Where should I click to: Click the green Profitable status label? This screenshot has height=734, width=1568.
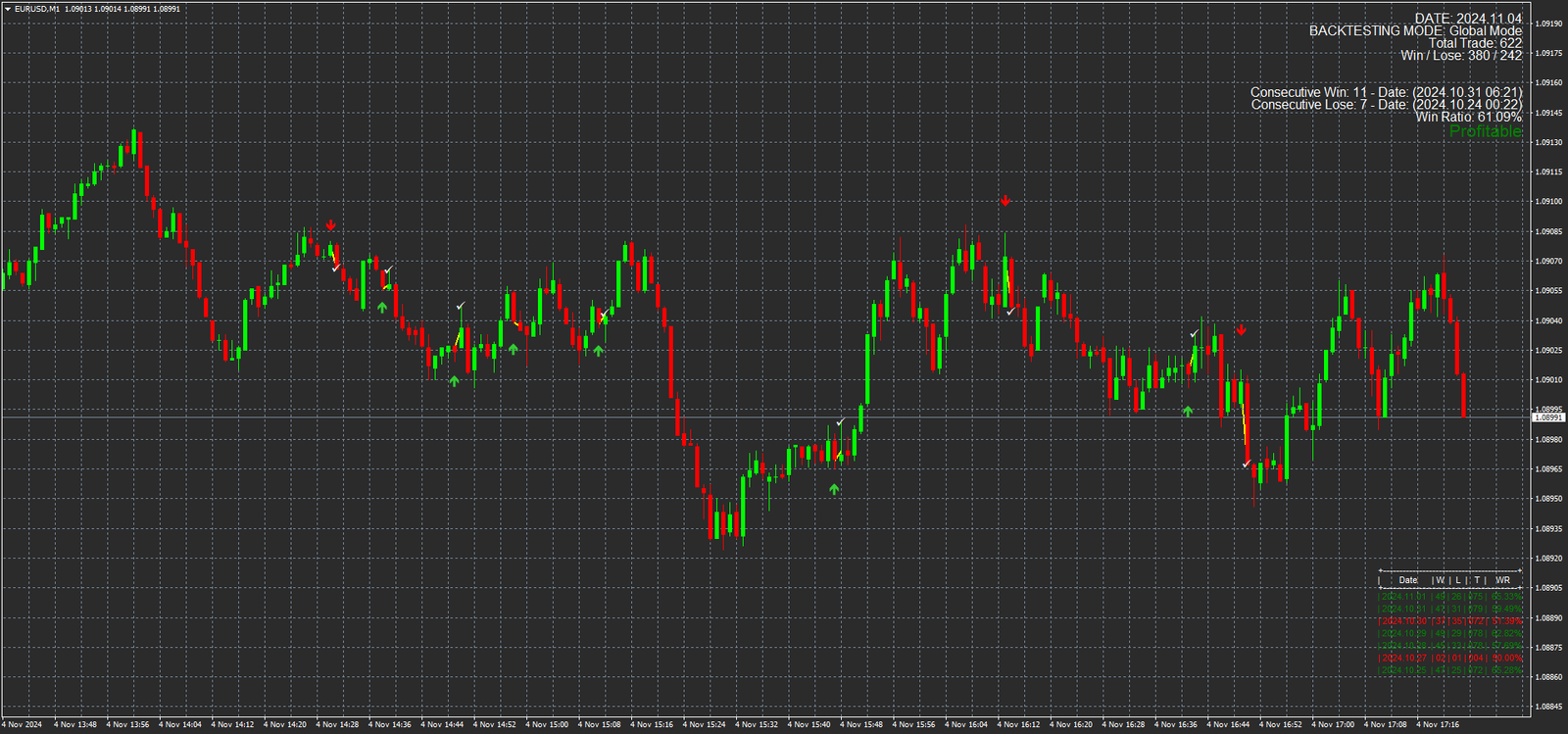1486,131
